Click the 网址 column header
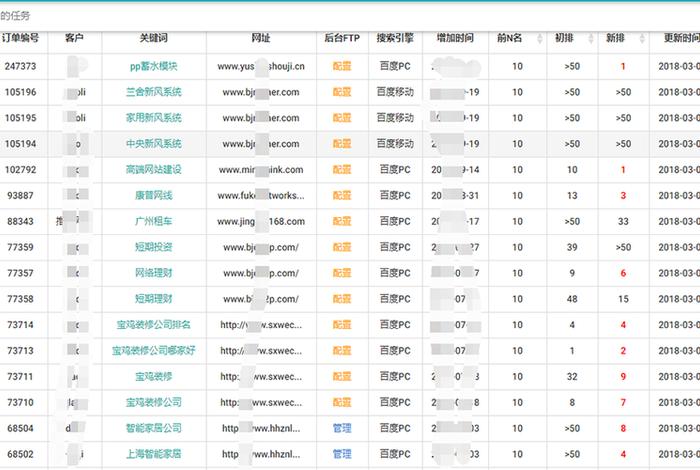 pyautogui.click(x=261, y=38)
